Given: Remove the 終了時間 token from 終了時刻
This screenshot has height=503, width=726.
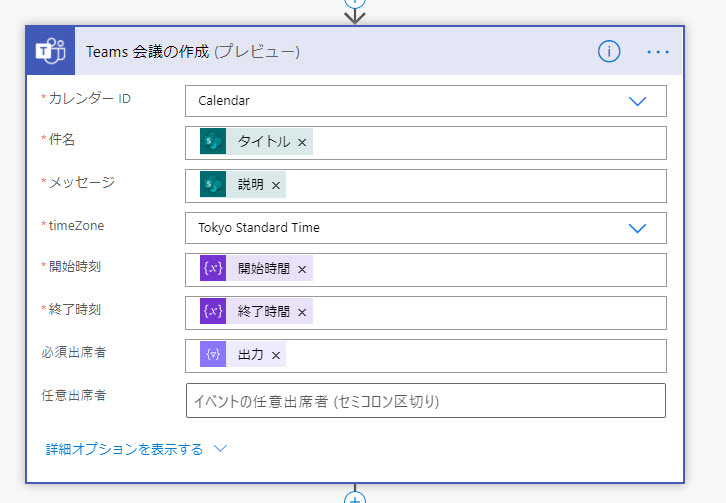Looking at the screenshot, I should 302,313.
